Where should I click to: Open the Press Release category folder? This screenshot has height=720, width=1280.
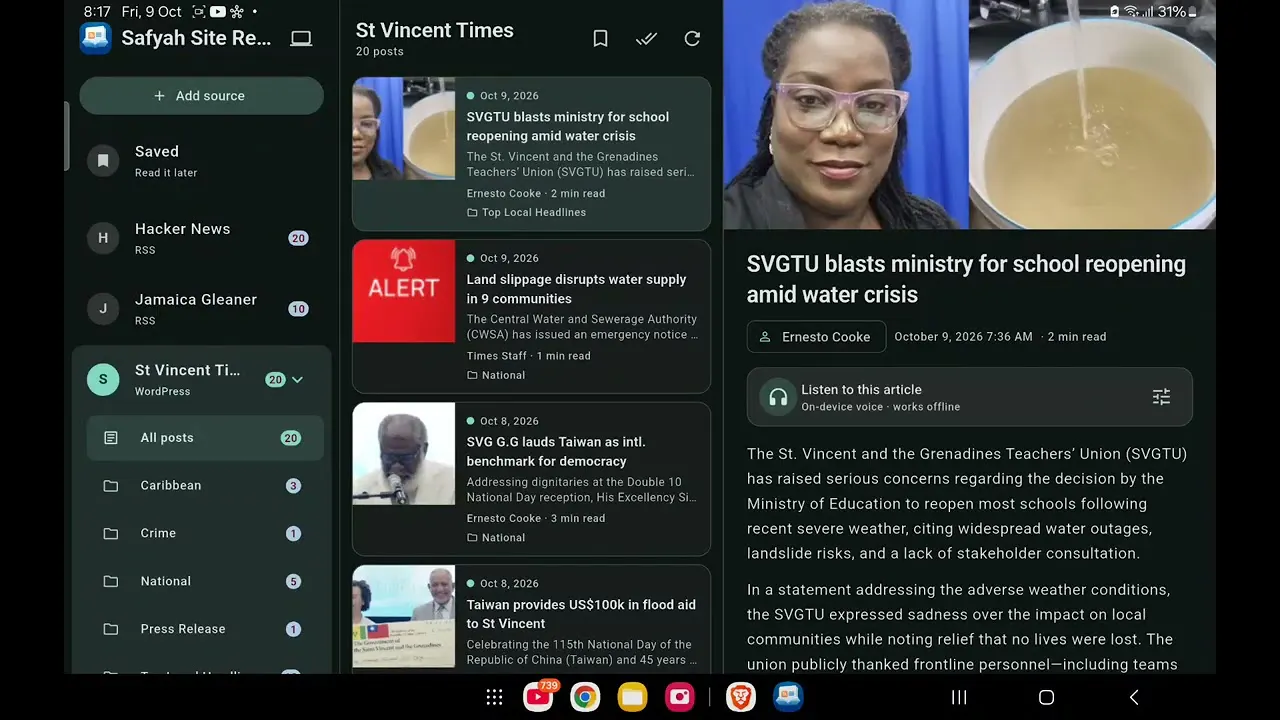(205, 629)
